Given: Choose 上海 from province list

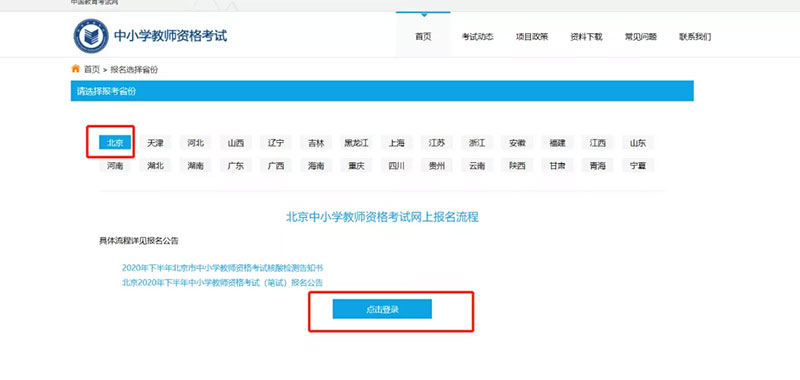Looking at the screenshot, I should pyautogui.click(x=396, y=143).
